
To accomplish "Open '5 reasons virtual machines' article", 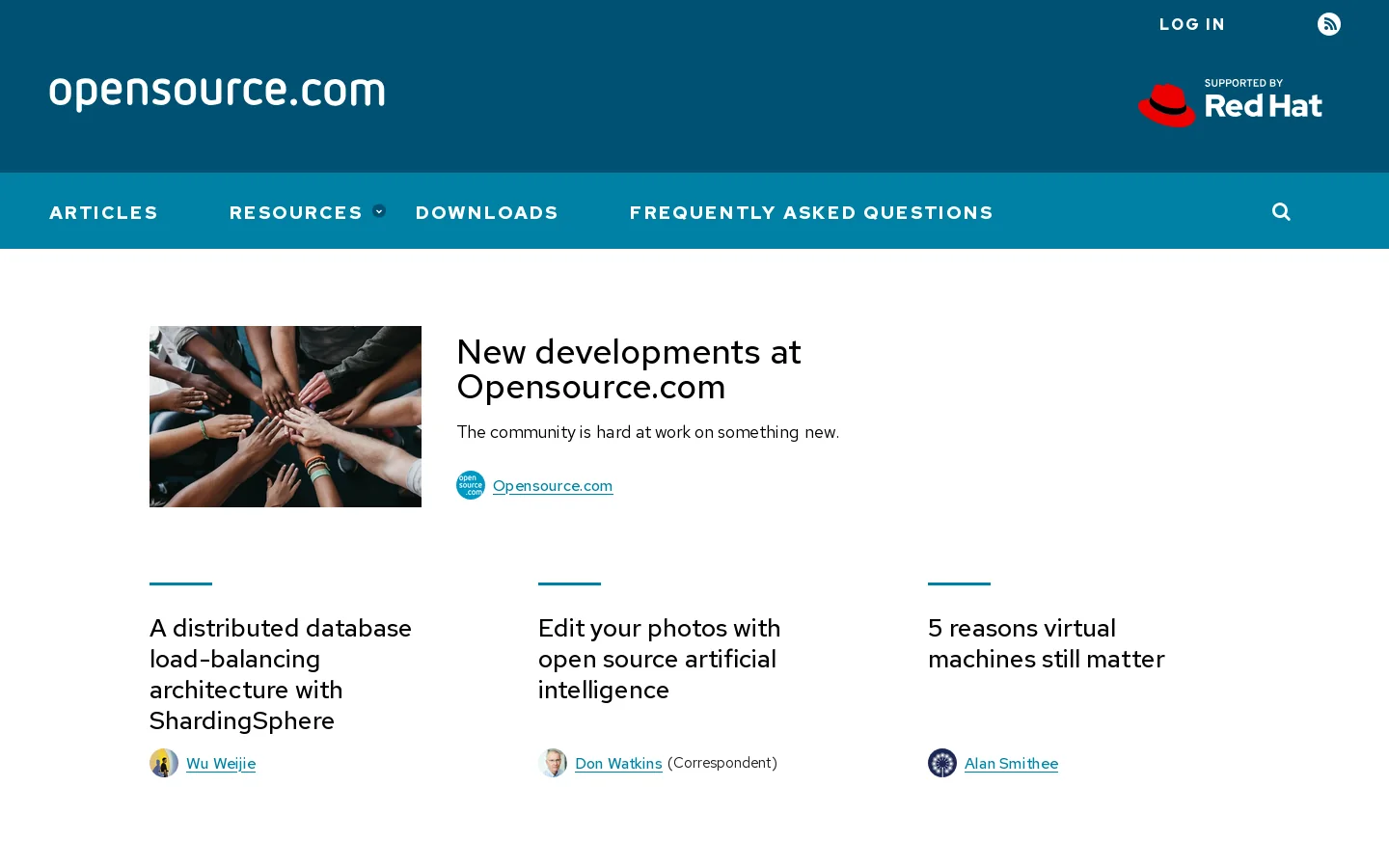I will click(1047, 643).
